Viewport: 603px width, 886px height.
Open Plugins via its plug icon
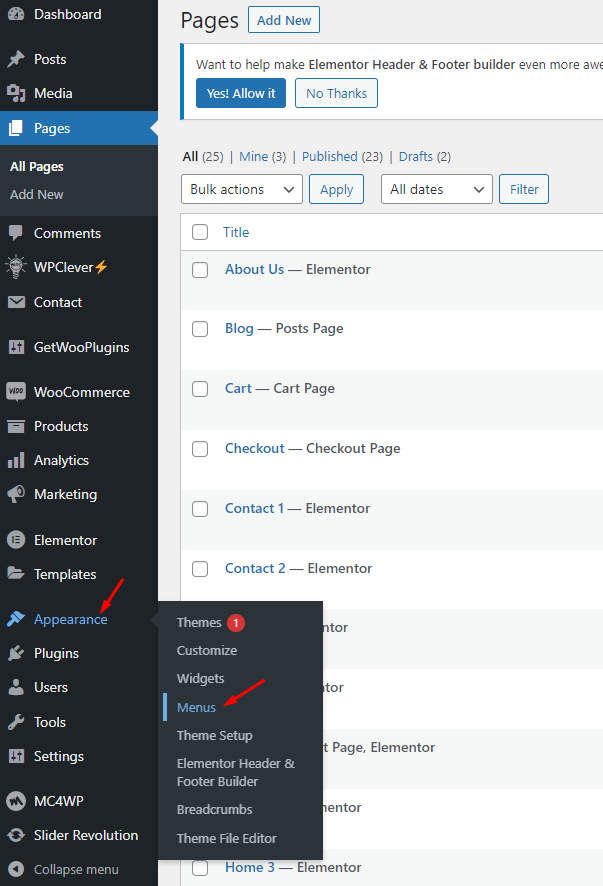click(16, 653)
